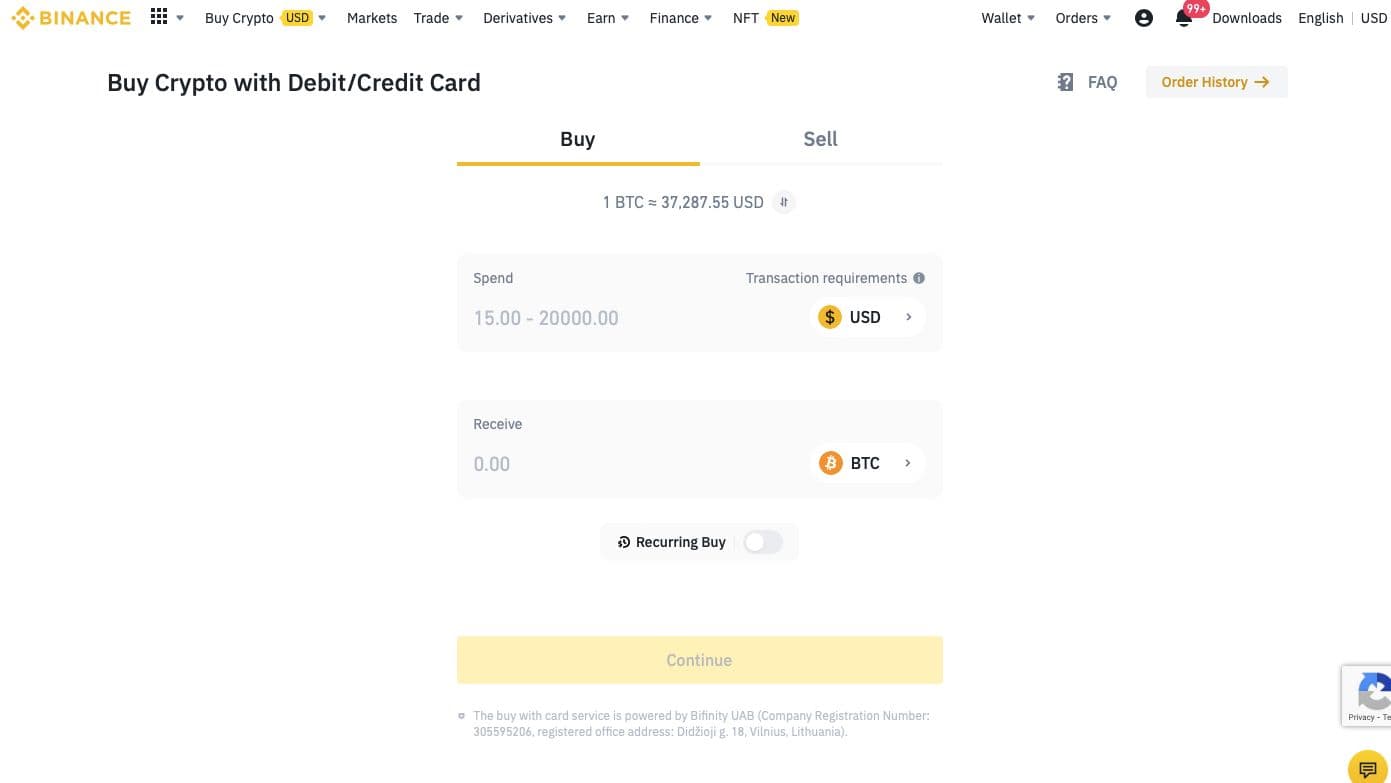Swap the BTC/USD rate direction icon
Screen dimensions: 1391x783
784,202
